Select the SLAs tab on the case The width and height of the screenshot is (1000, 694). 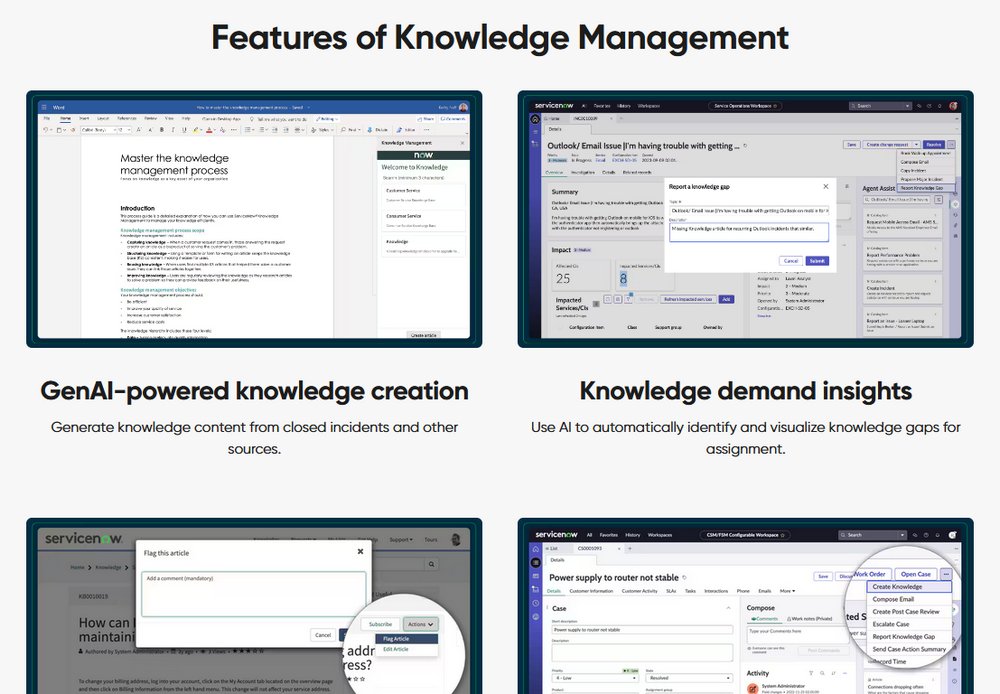click(x=671, y=591)
